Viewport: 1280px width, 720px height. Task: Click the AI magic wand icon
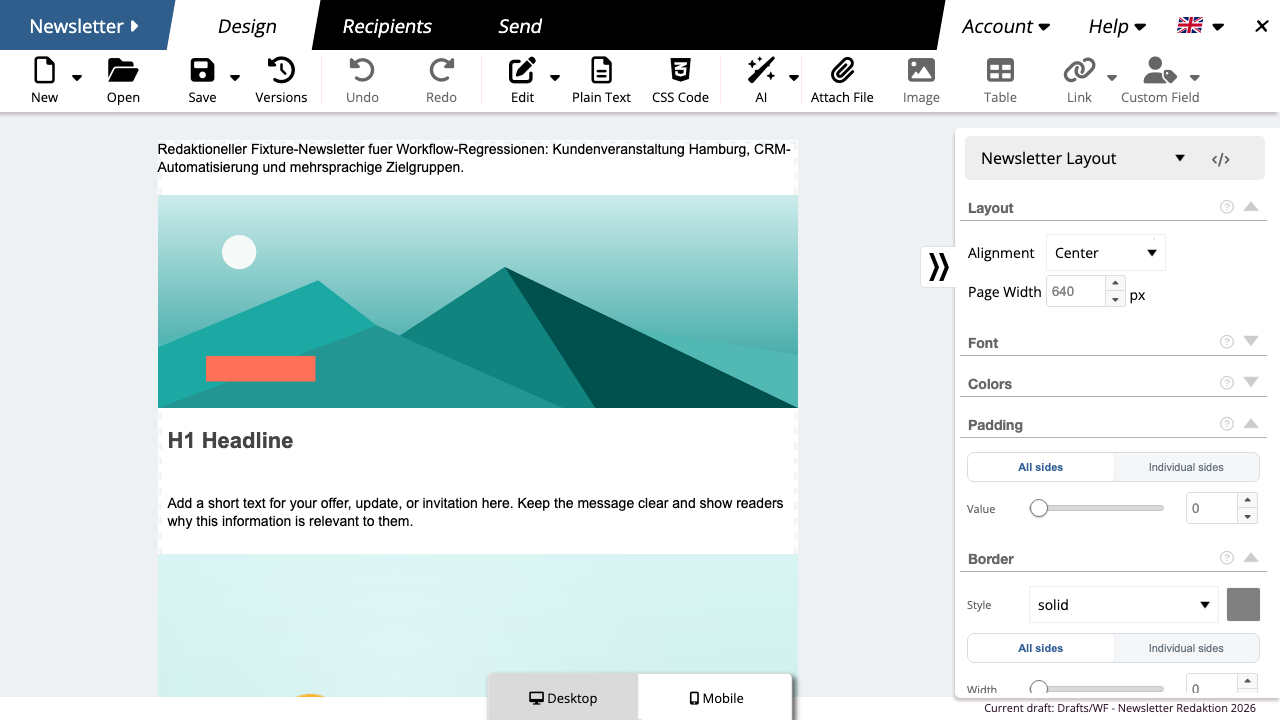[761, 70]
